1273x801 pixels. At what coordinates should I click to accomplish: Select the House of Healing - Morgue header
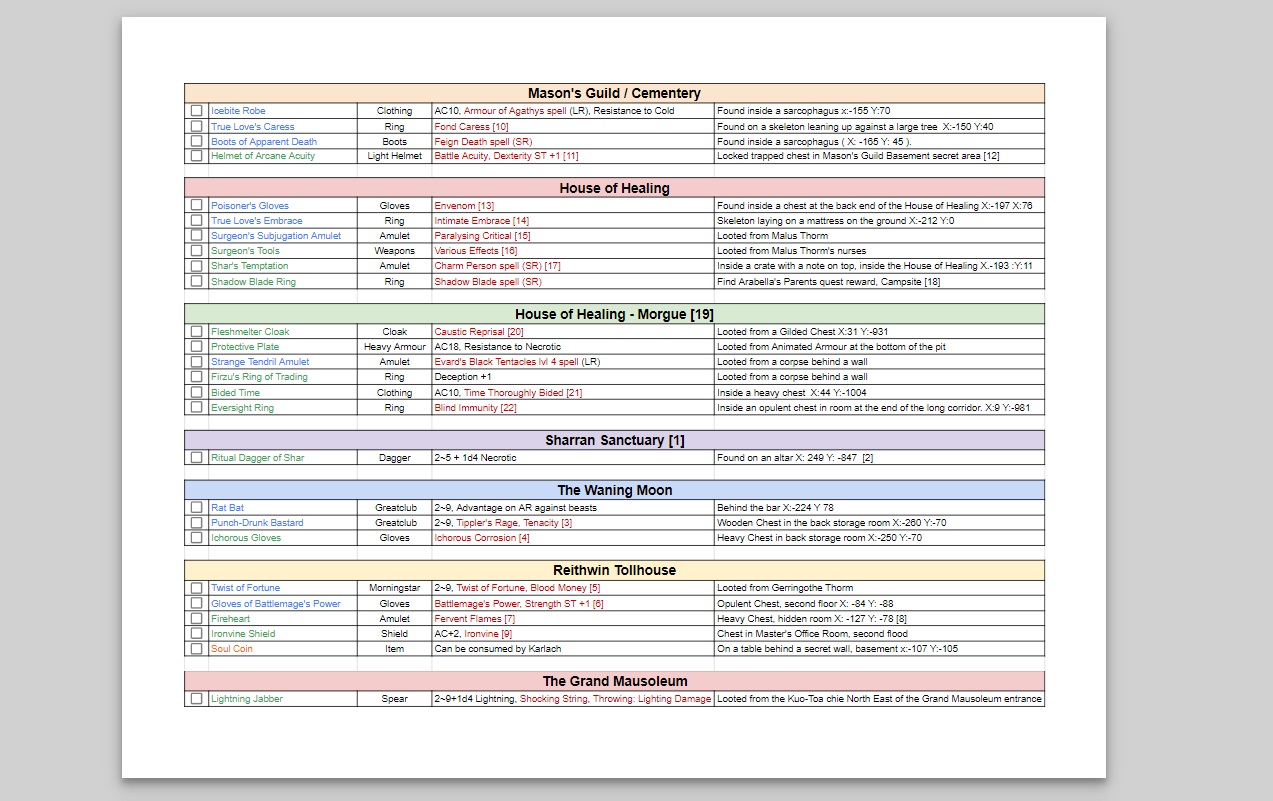tap(614, 314)
